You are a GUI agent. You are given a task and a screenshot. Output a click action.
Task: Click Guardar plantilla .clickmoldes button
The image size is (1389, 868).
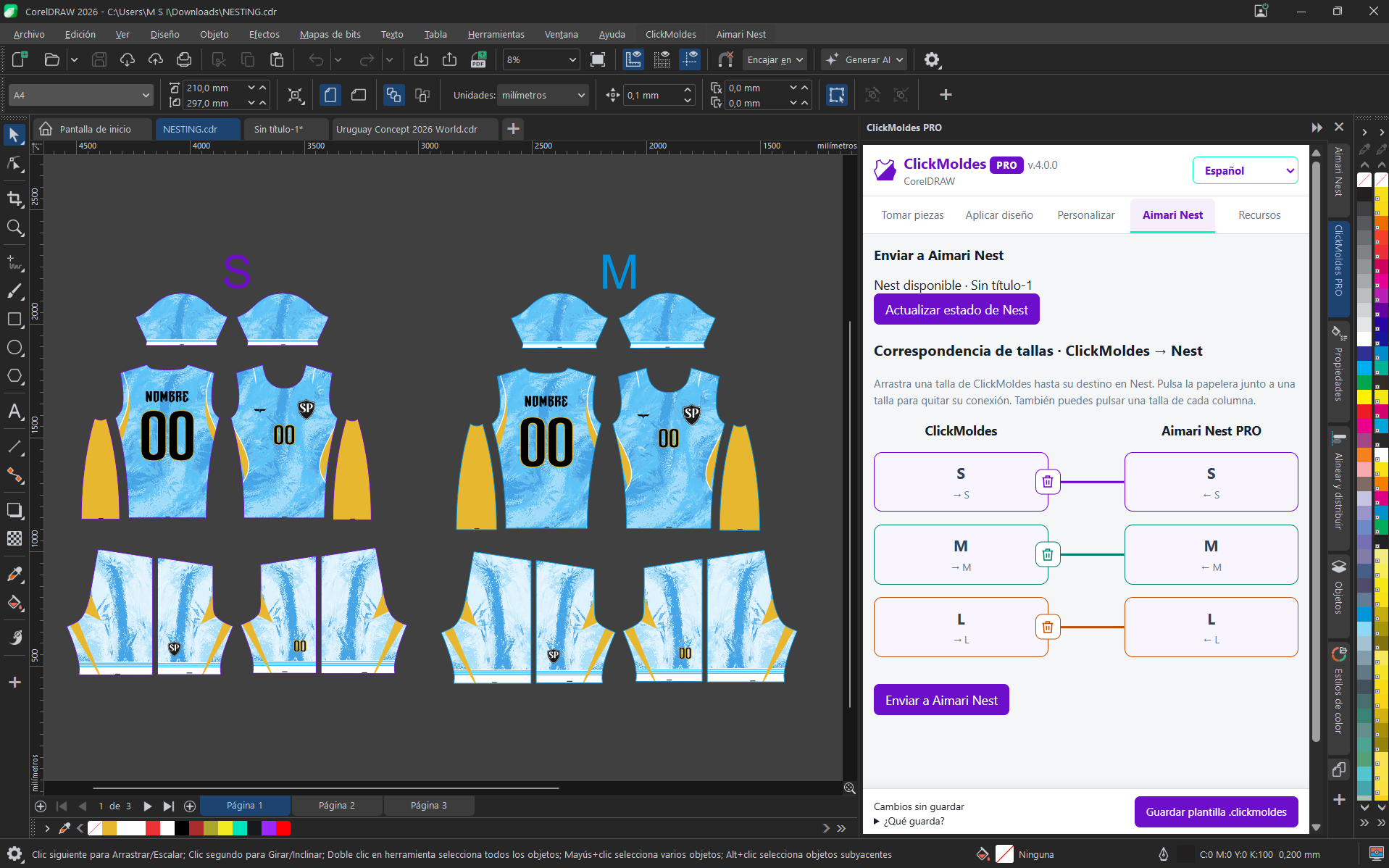[1216, 811]
